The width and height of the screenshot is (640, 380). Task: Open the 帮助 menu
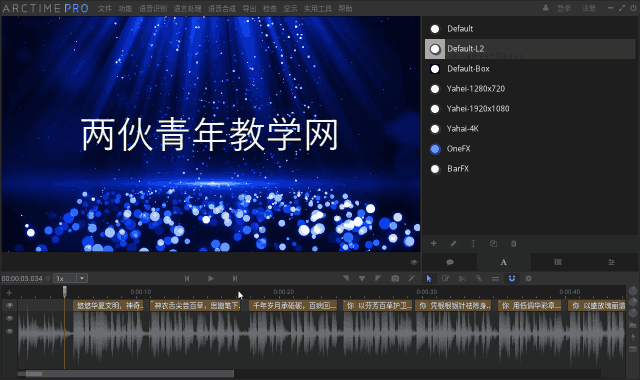(345, 9)
